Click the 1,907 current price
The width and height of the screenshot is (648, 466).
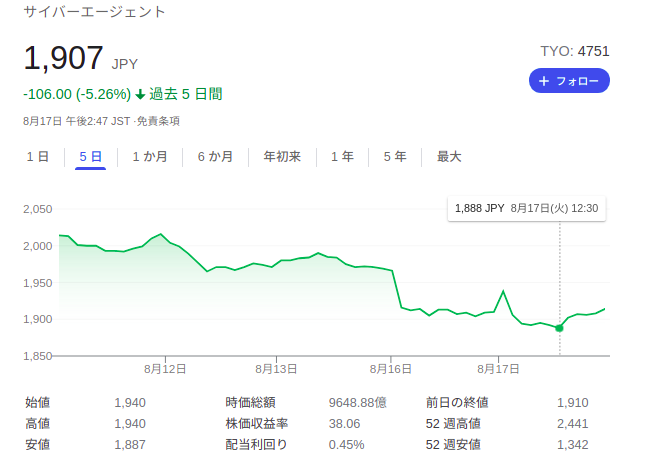63,57
